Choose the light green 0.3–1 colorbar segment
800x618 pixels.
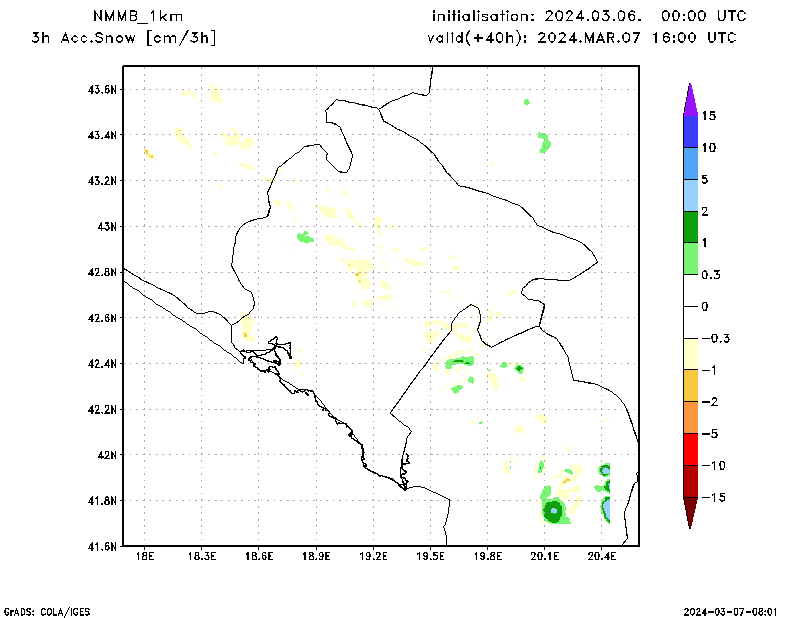click(690, 259)
